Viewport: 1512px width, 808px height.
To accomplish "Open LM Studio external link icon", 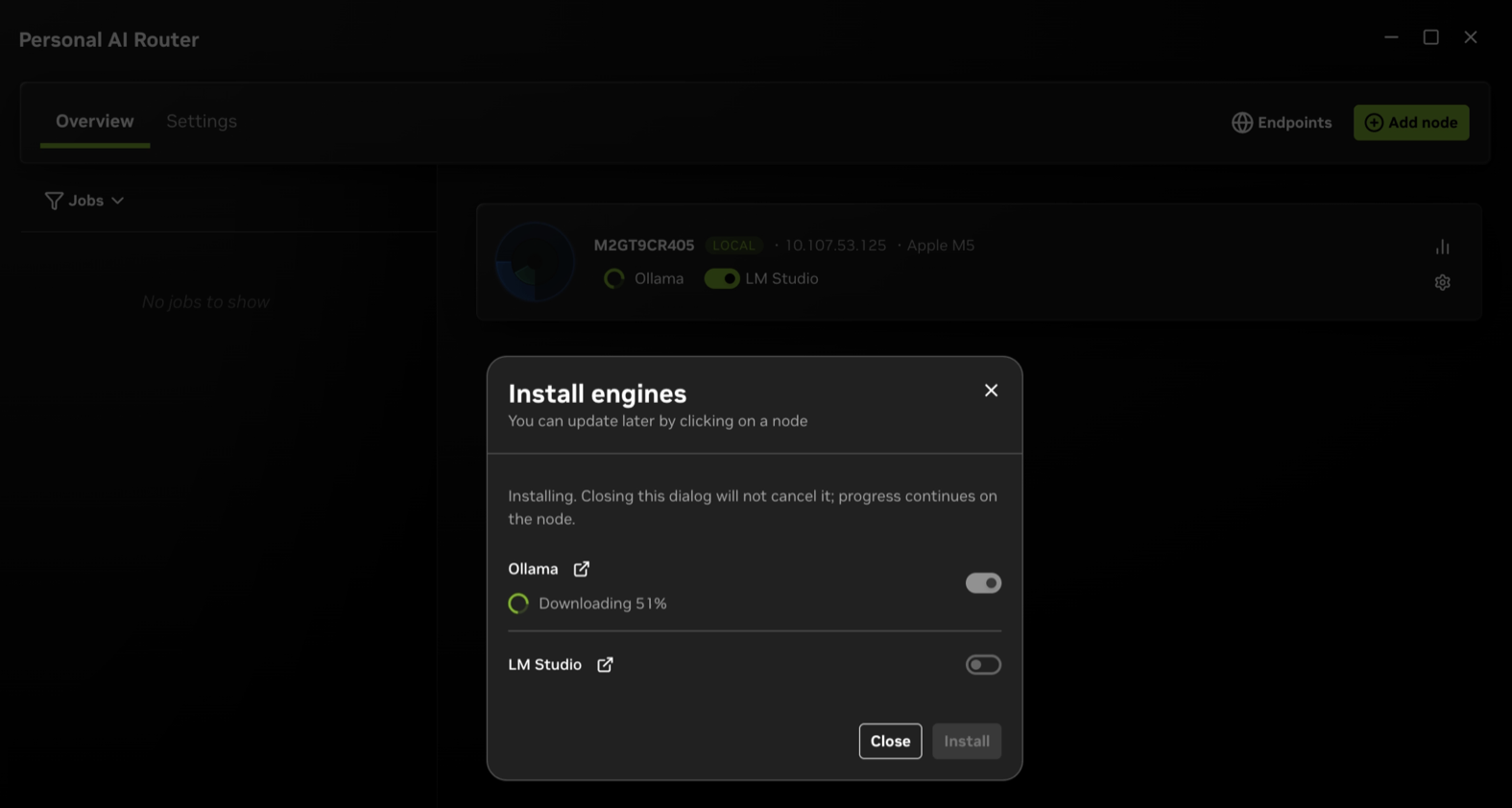I will coord(605,664).
